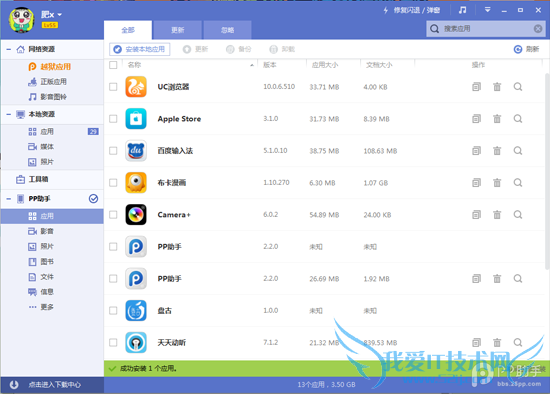This screenshot has width=550, height=394.
Task: Click the lightning repair crash icon
Action: pos(385,10)
